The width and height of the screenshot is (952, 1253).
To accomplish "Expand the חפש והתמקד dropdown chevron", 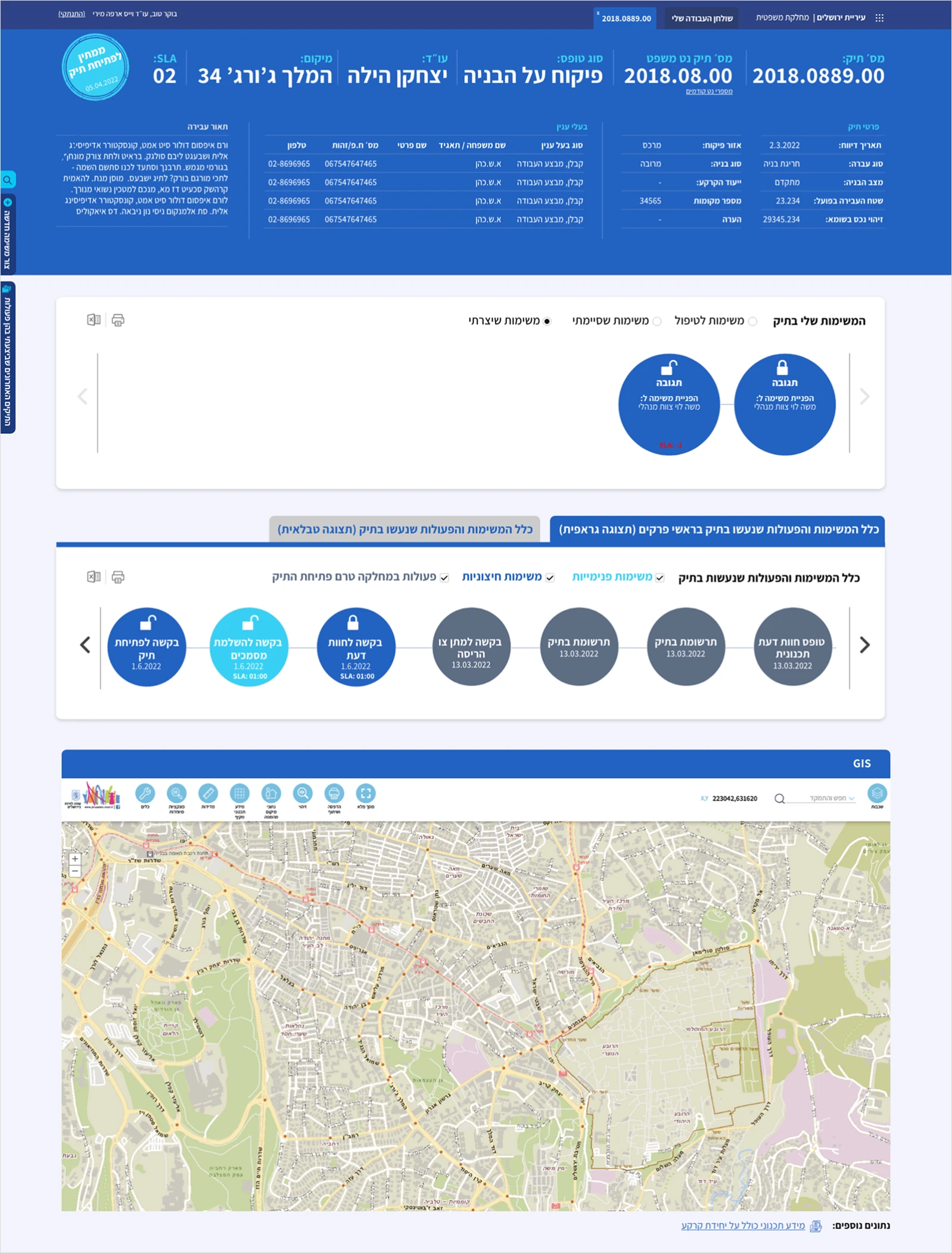I will click(x=851, y=798).
